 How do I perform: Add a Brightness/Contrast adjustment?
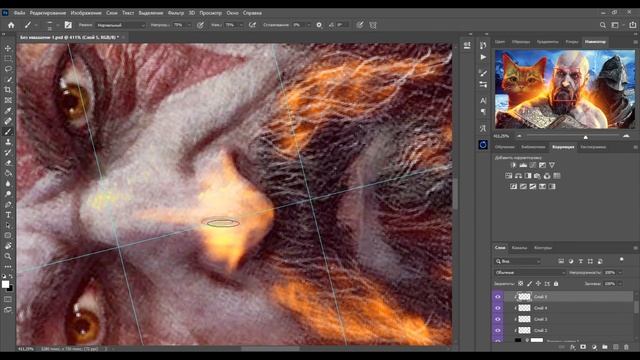coord(513,165)
